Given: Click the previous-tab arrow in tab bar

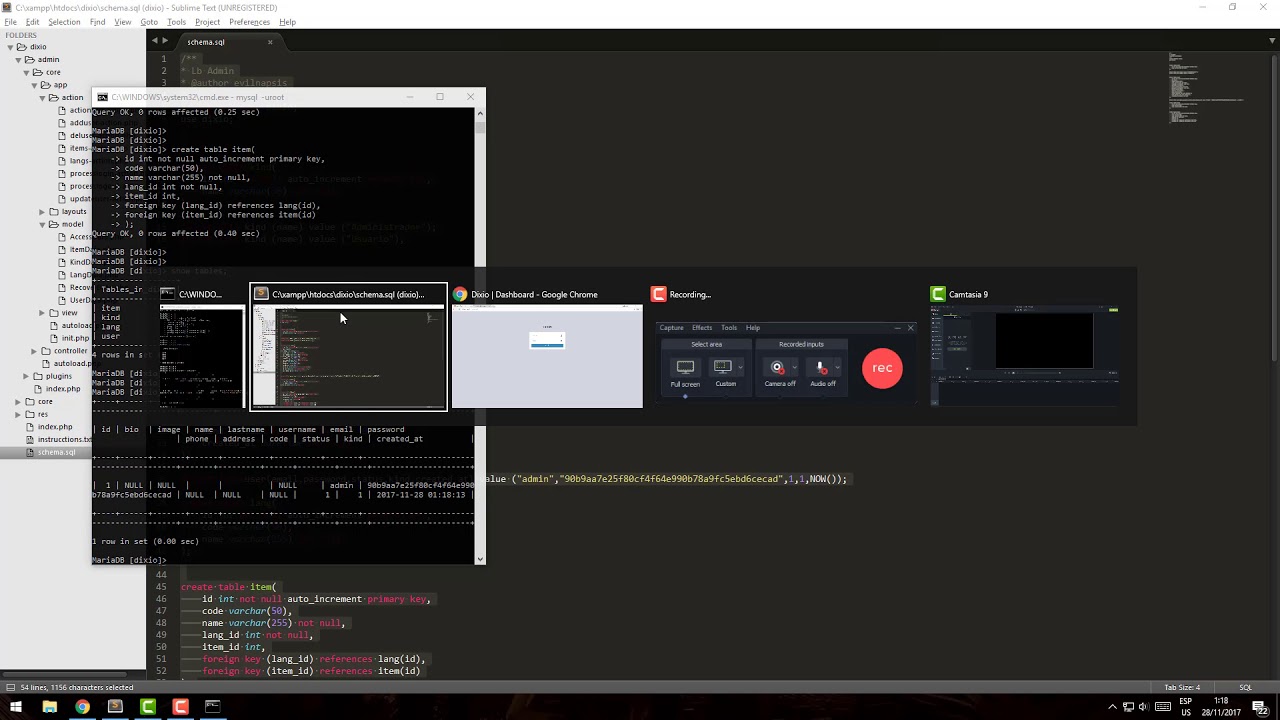Looking at the screenshot, I should point(154,41).
